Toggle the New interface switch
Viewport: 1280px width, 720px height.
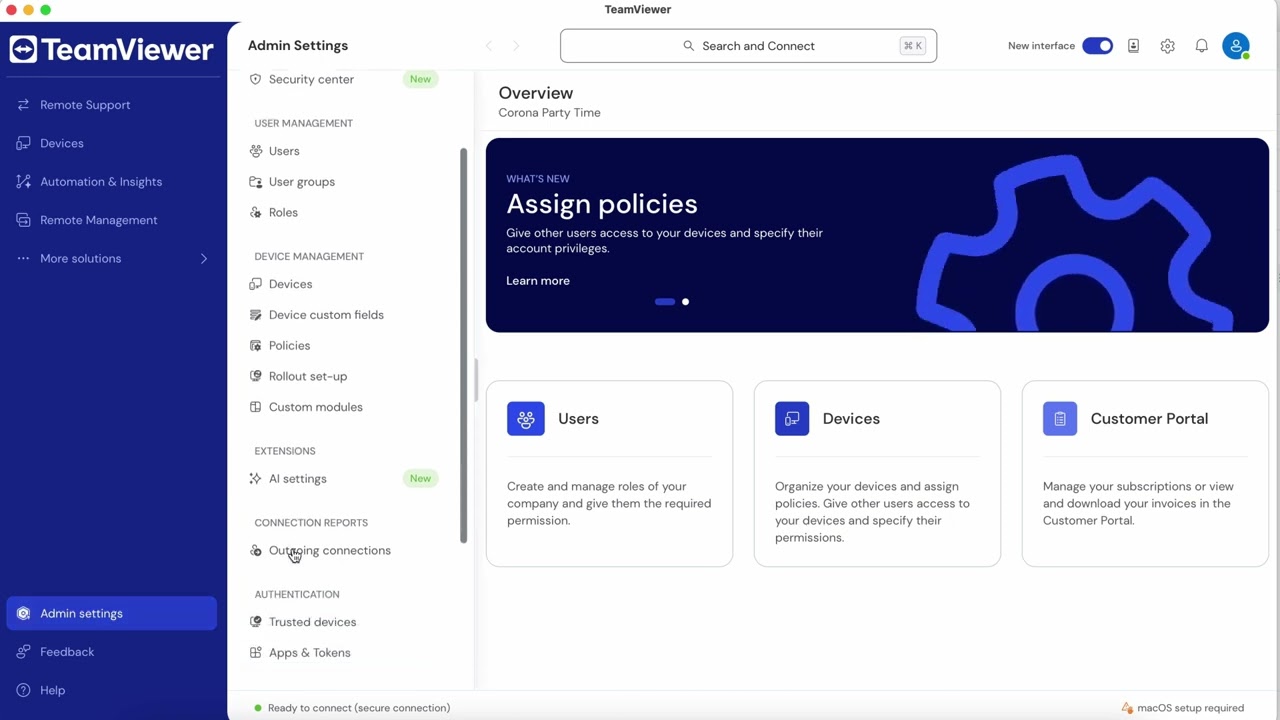click(1097, 46)
